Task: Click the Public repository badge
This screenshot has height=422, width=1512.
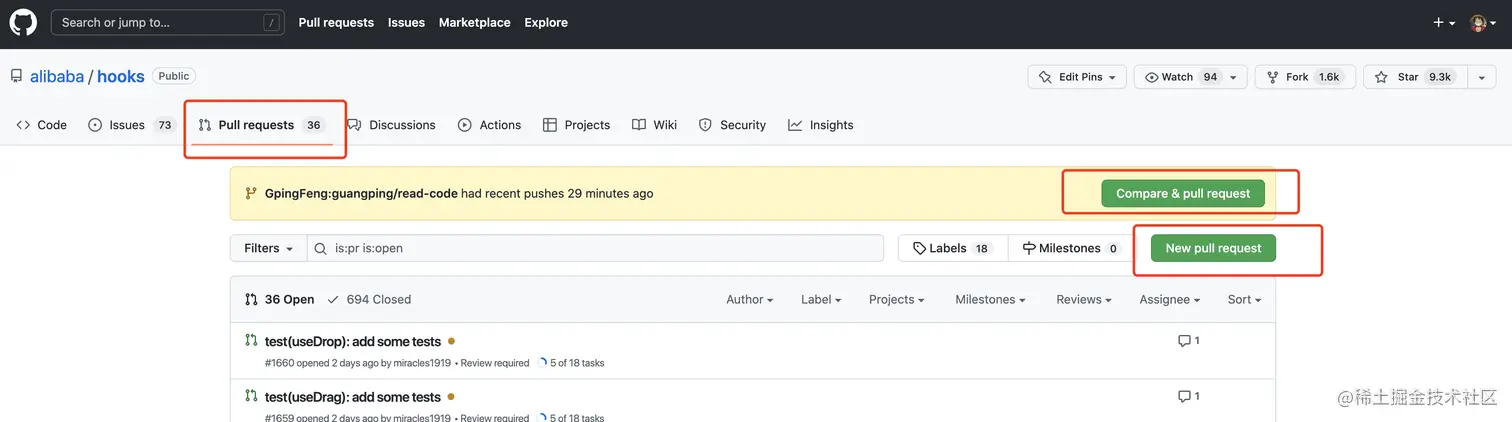Action: click(174, 76)
